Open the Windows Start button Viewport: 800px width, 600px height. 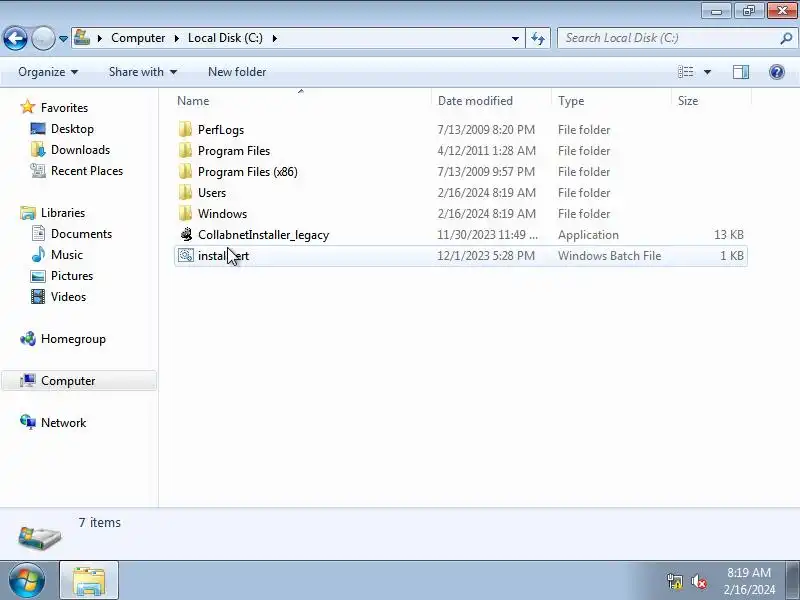(27, 580)
